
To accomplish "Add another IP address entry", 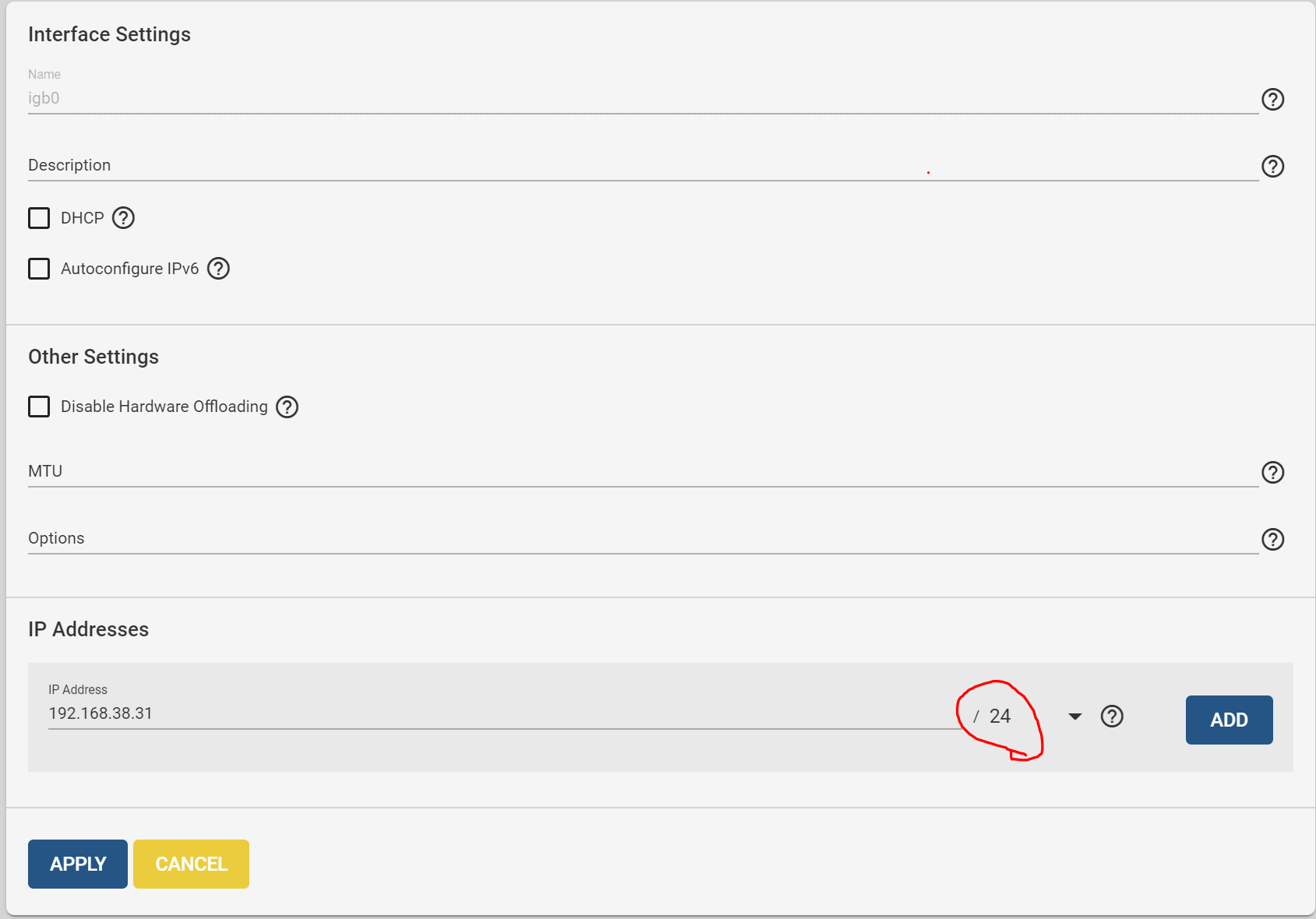I will coord(1229,720).
